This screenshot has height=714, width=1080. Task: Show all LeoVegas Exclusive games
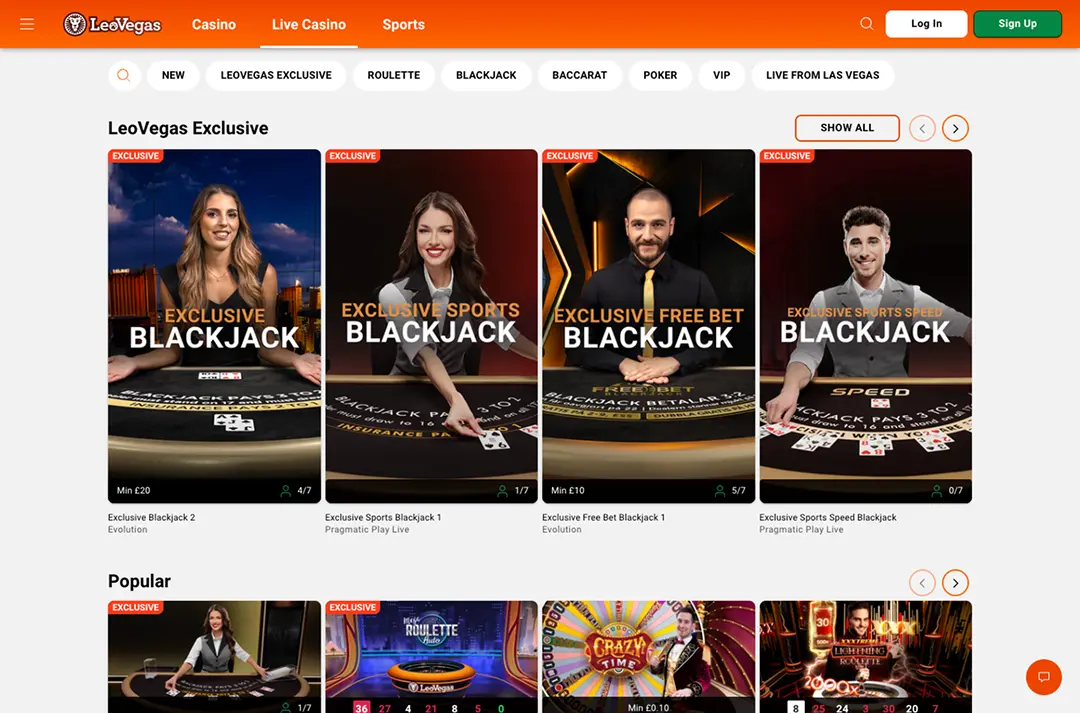tap(846, 128)
